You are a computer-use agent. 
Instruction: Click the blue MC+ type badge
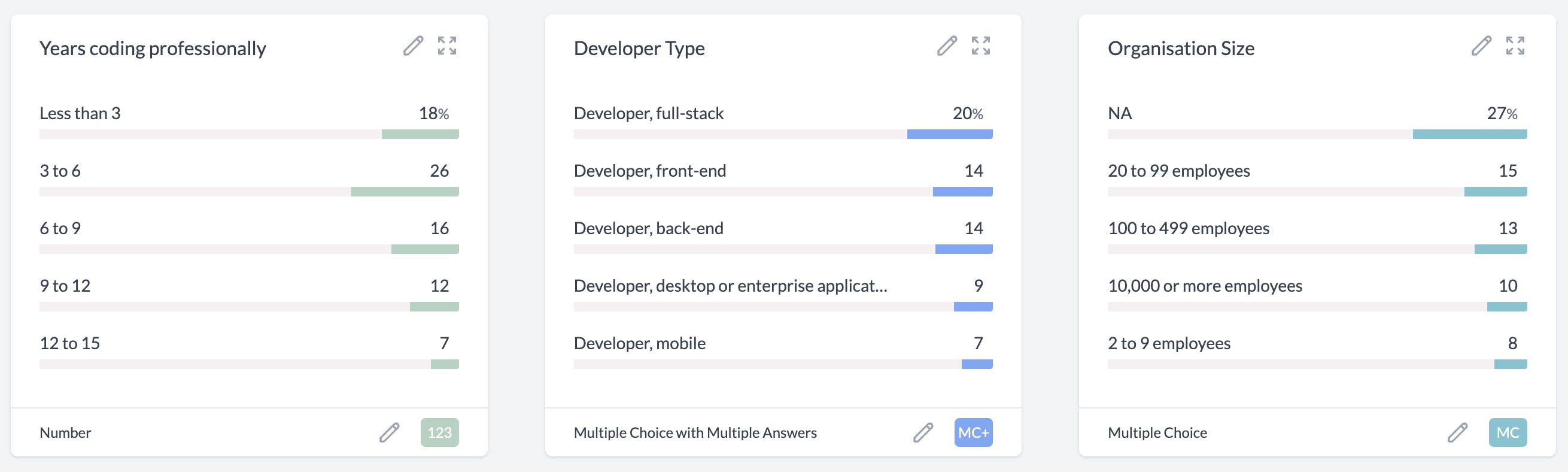pos(973,432)
